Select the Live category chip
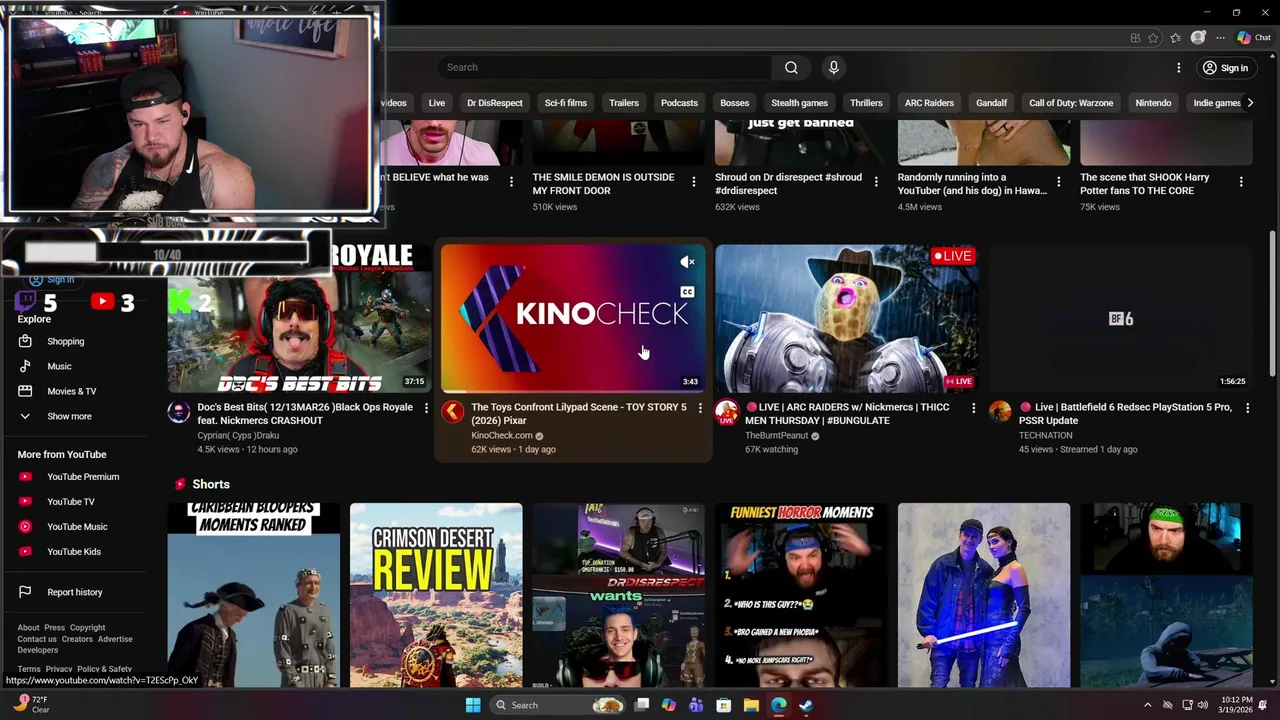 click(437, 103)
